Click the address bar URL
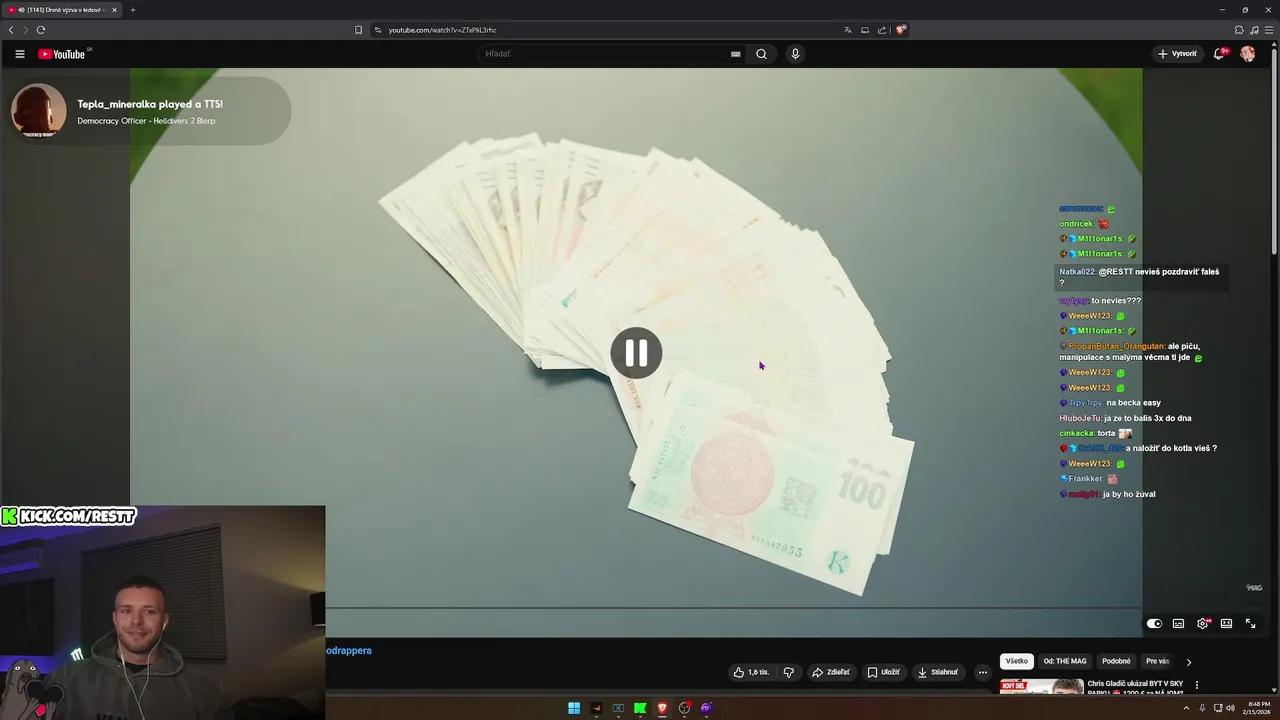Image resolution: width=1280 pixels, height=720 pixels. (442, 30)
